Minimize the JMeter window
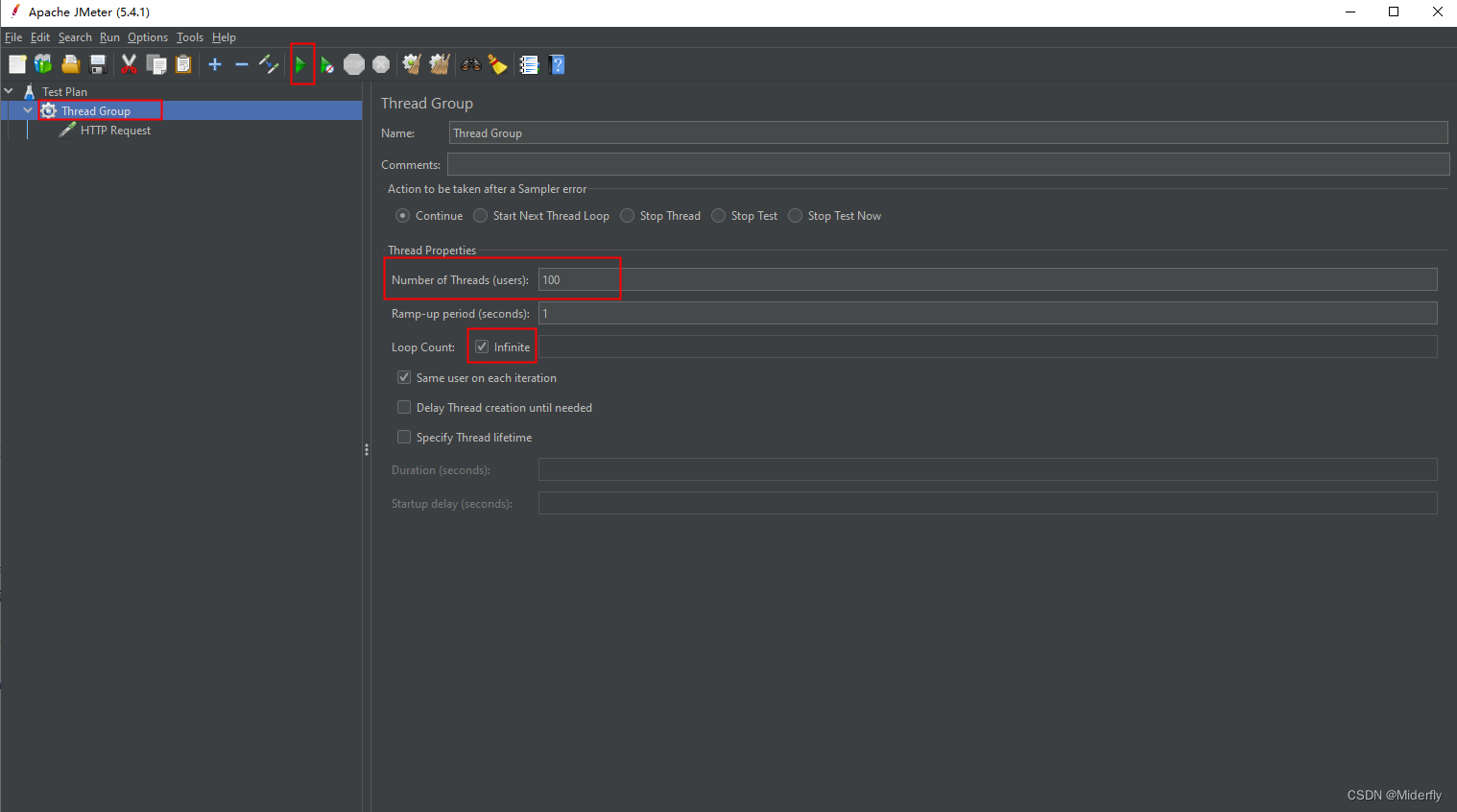This screenshot has width=1457, height=812. [1350, 12]
